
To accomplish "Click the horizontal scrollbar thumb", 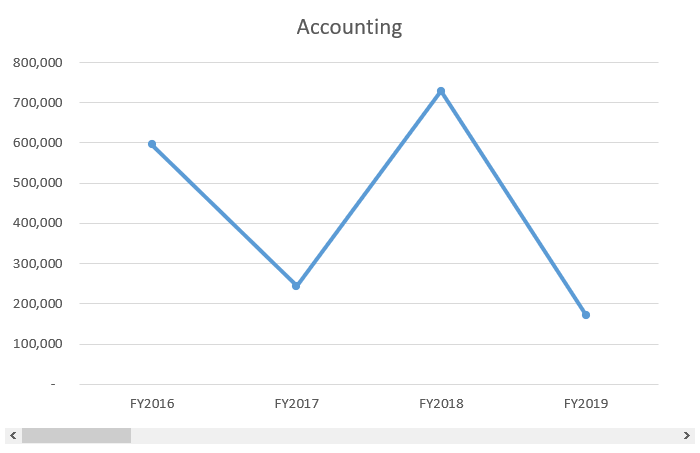I will (76, 436).
